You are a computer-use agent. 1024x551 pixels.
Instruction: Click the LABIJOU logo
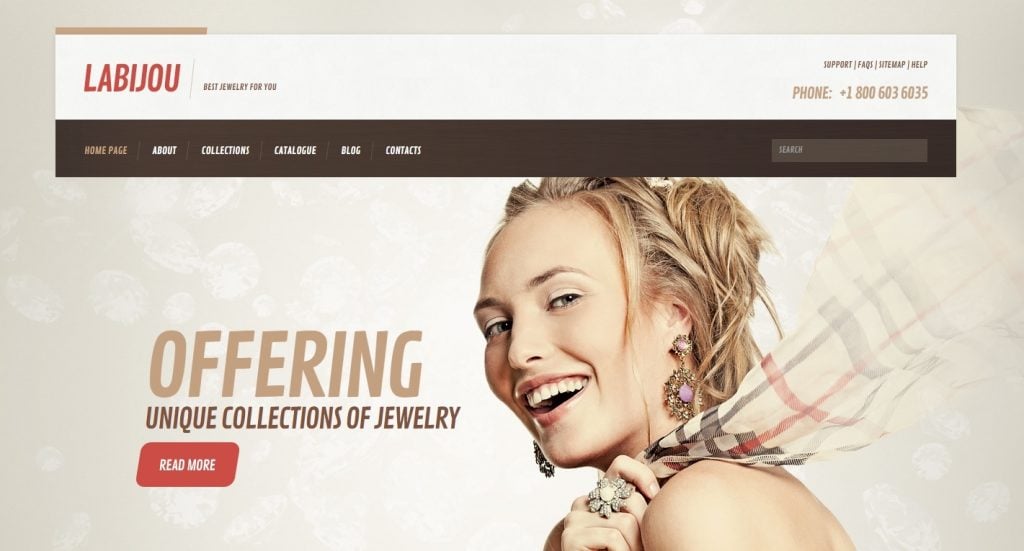point(131,78)
